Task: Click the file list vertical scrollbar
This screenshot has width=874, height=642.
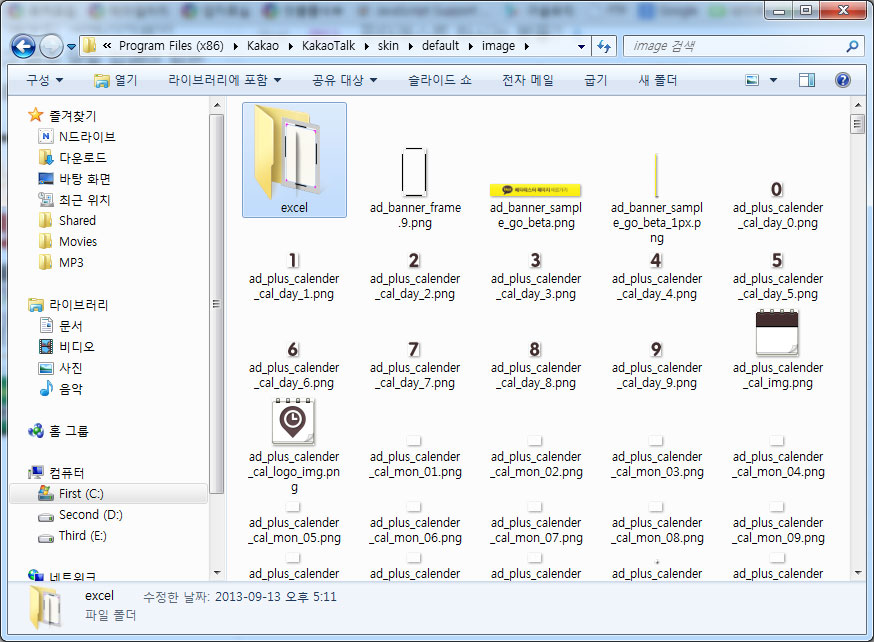Action: click(857, 350)
